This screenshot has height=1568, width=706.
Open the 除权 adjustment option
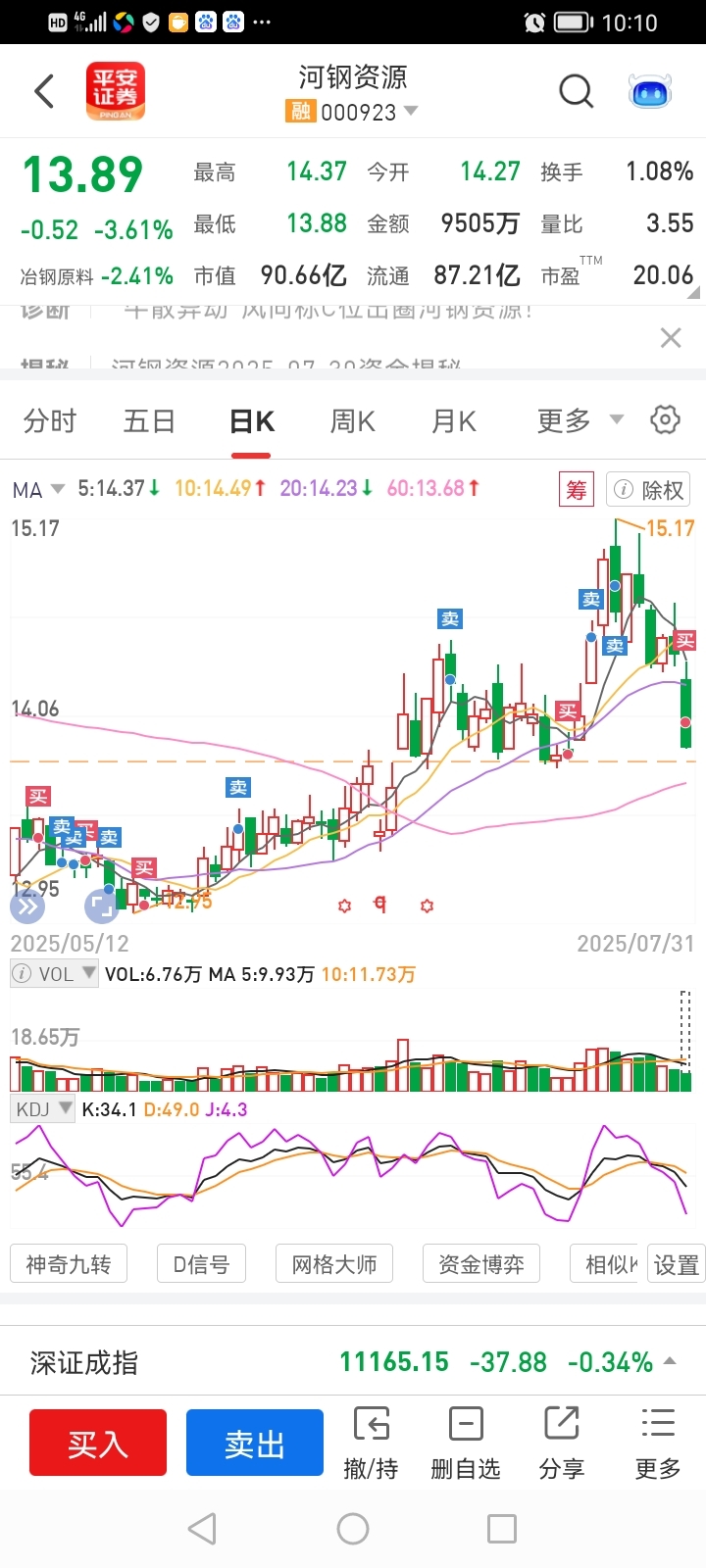click(x=648, y=489)
